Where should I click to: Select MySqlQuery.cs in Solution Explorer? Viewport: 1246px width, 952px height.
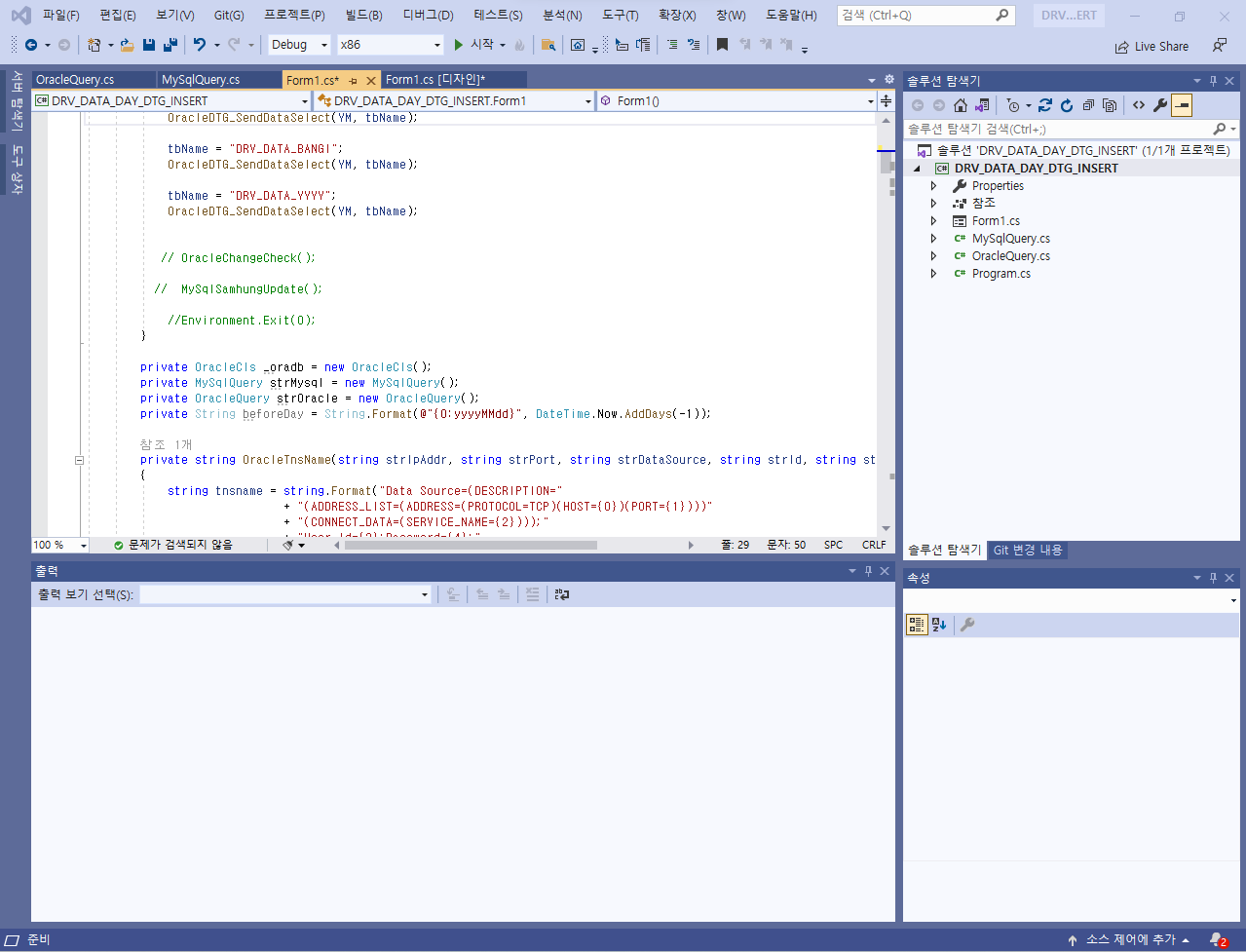click(1010, 239)
